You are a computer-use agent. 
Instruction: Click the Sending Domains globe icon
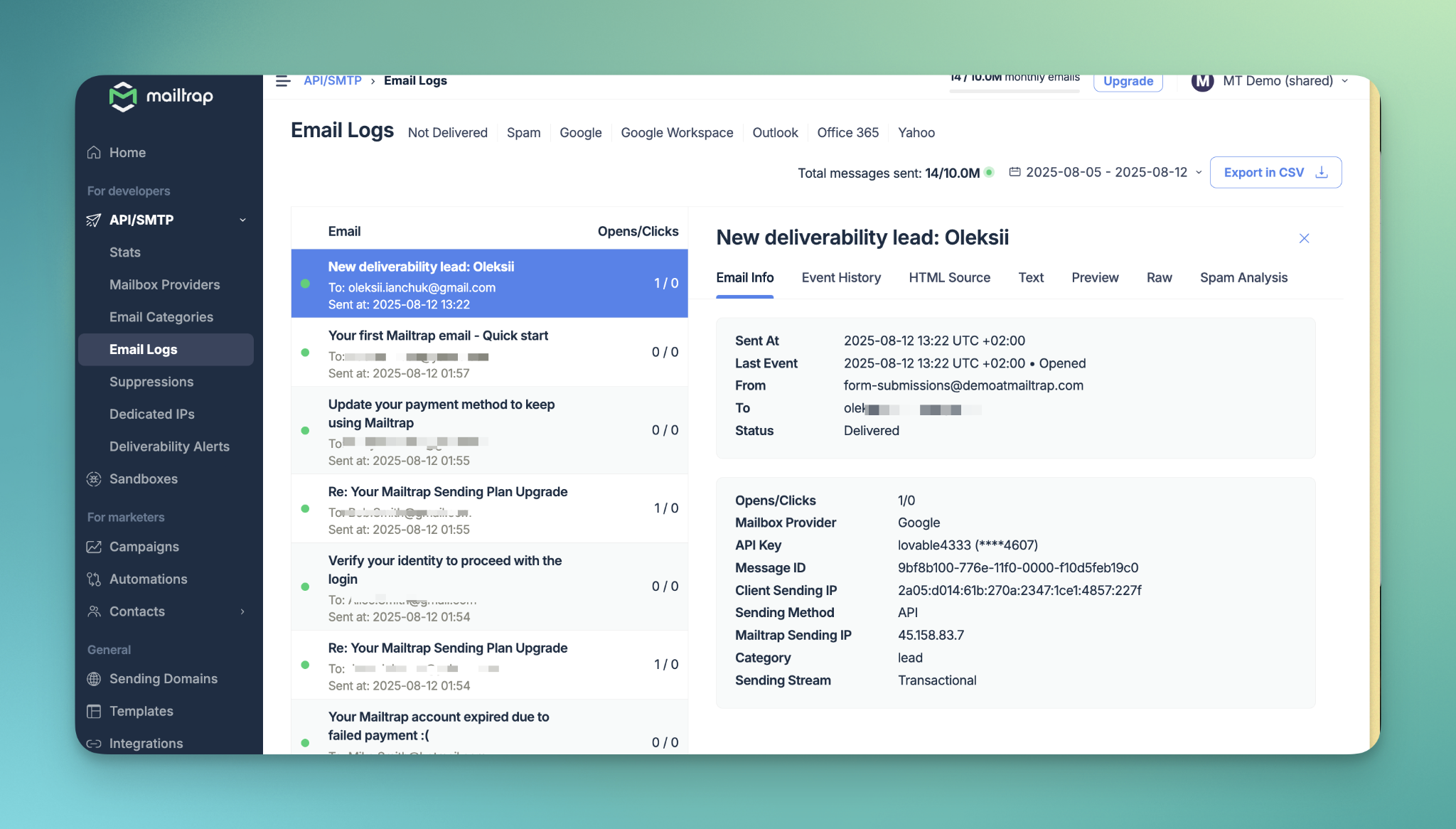(x=94, y=679)
